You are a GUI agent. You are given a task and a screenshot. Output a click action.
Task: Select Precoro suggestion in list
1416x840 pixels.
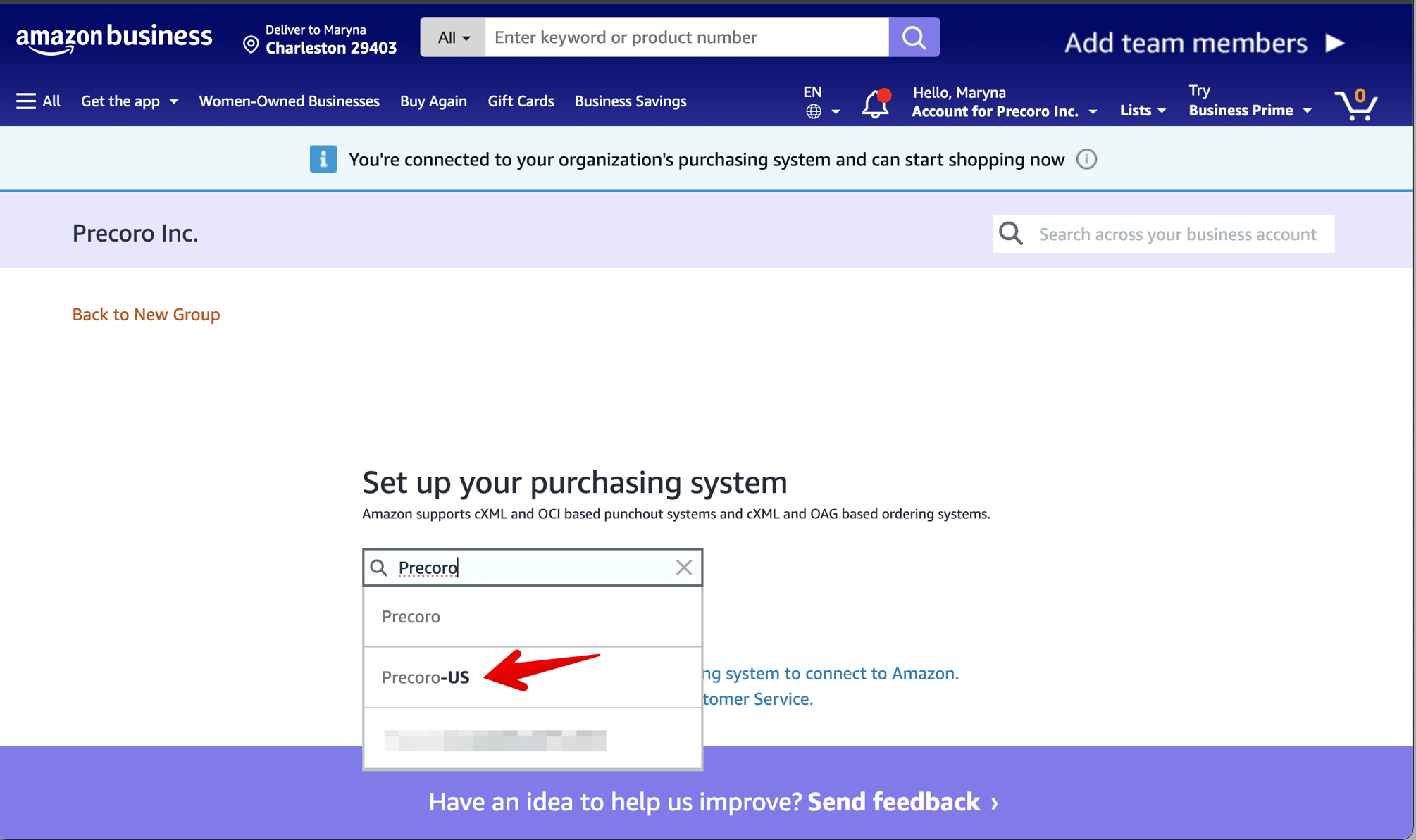532,616
